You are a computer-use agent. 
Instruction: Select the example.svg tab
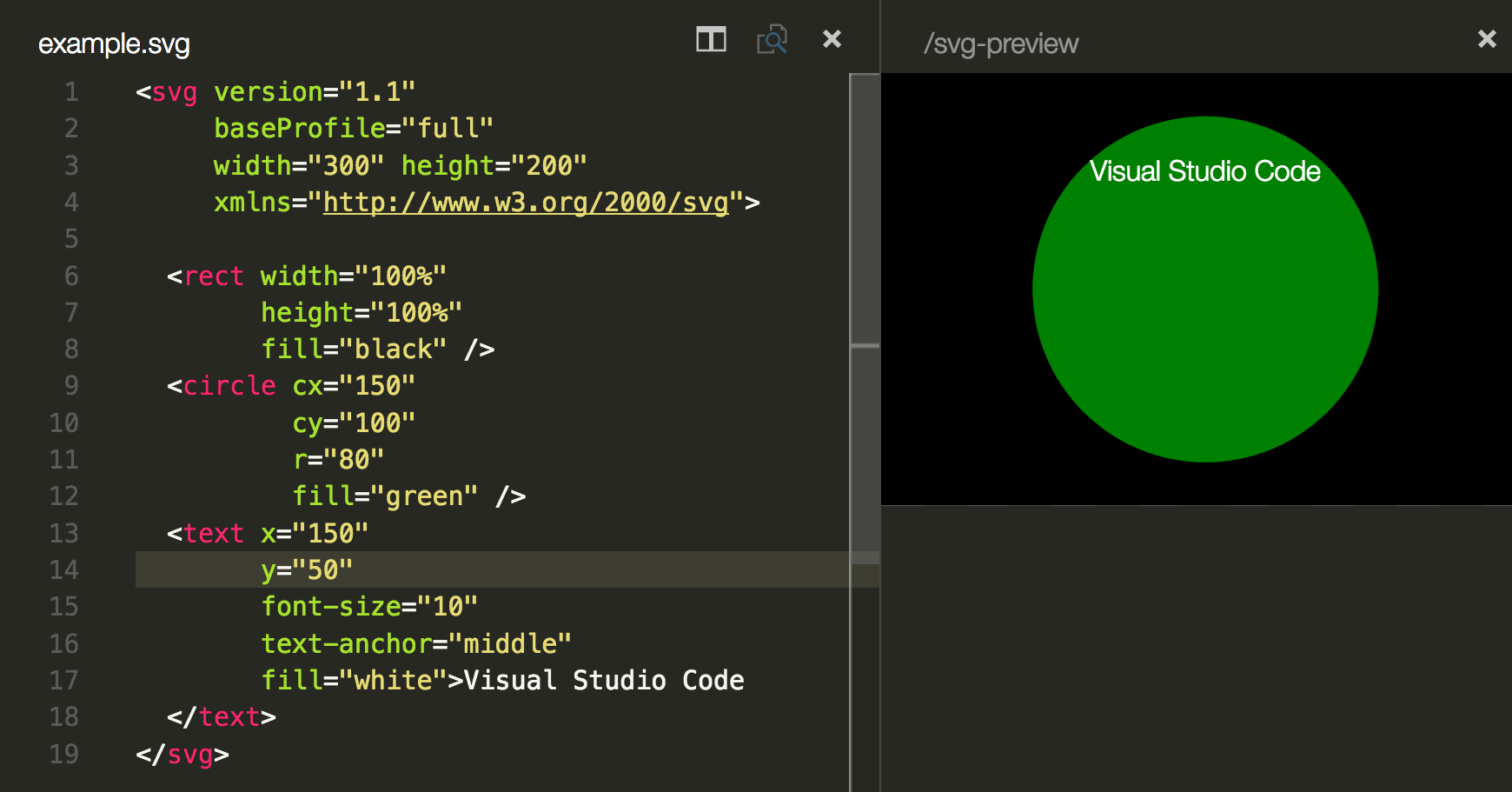click(x=113, y=43)
